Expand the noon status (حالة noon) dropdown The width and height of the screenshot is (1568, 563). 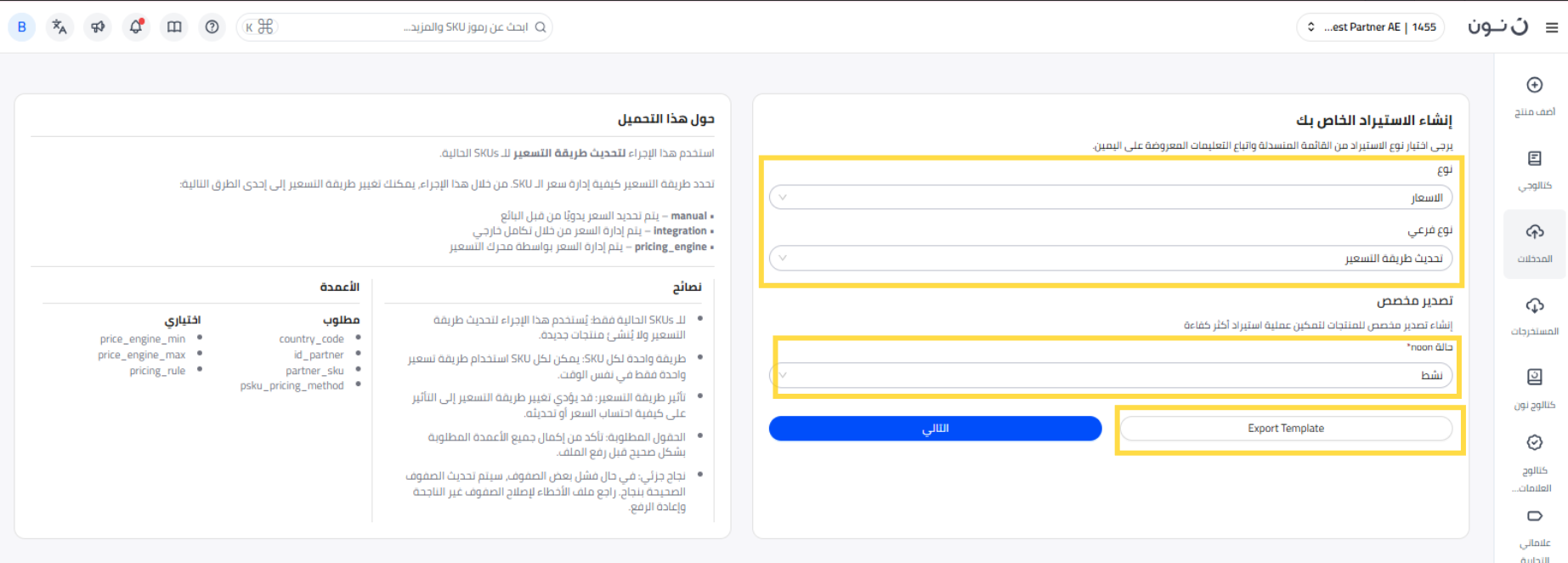pyautogui.click(x=1110, y=375)
